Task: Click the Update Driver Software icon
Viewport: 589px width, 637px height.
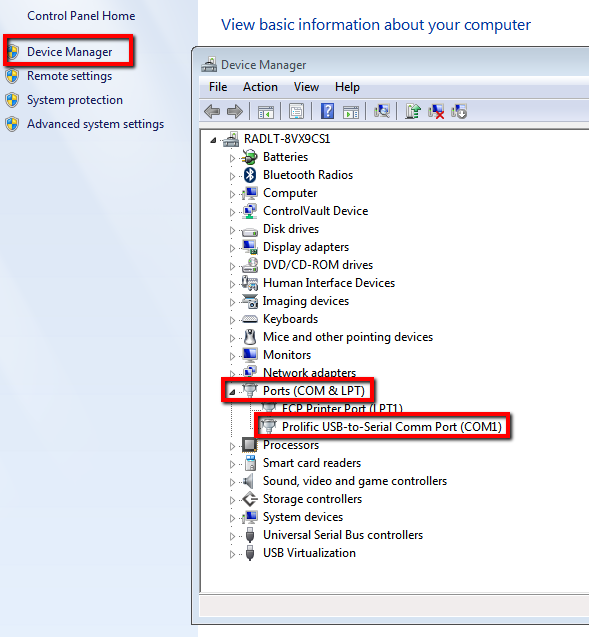Action: pyautogui.click(x=413, y=111)
